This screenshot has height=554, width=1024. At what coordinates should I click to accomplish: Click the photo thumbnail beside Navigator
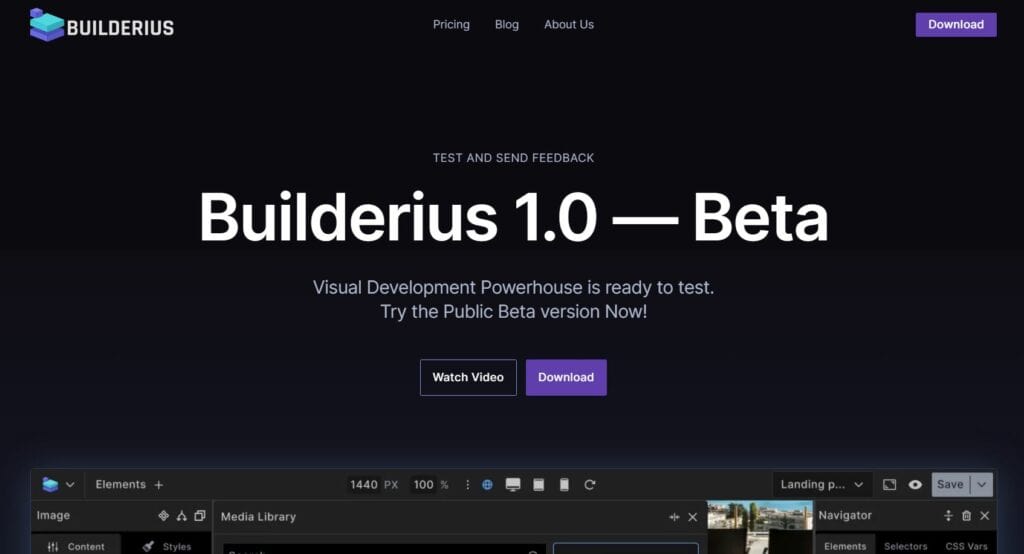click(x=760, y=527)
